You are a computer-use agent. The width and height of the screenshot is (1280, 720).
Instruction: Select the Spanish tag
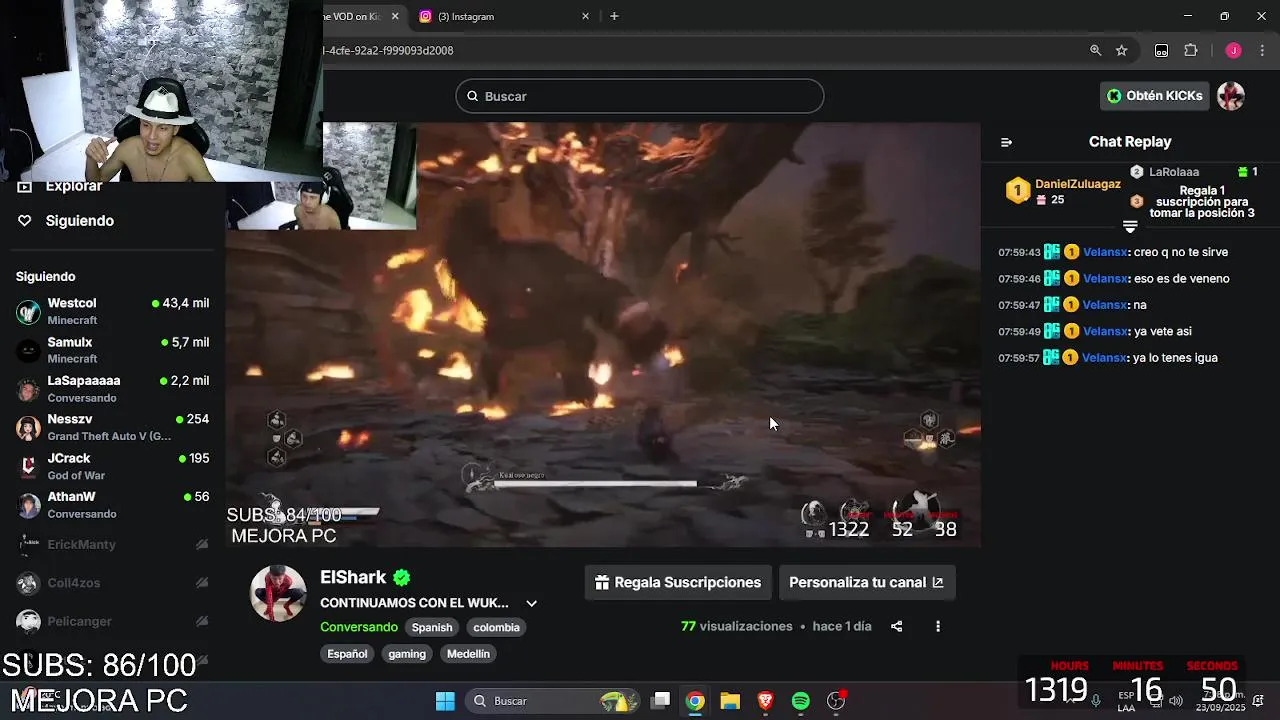pos(432,627)
